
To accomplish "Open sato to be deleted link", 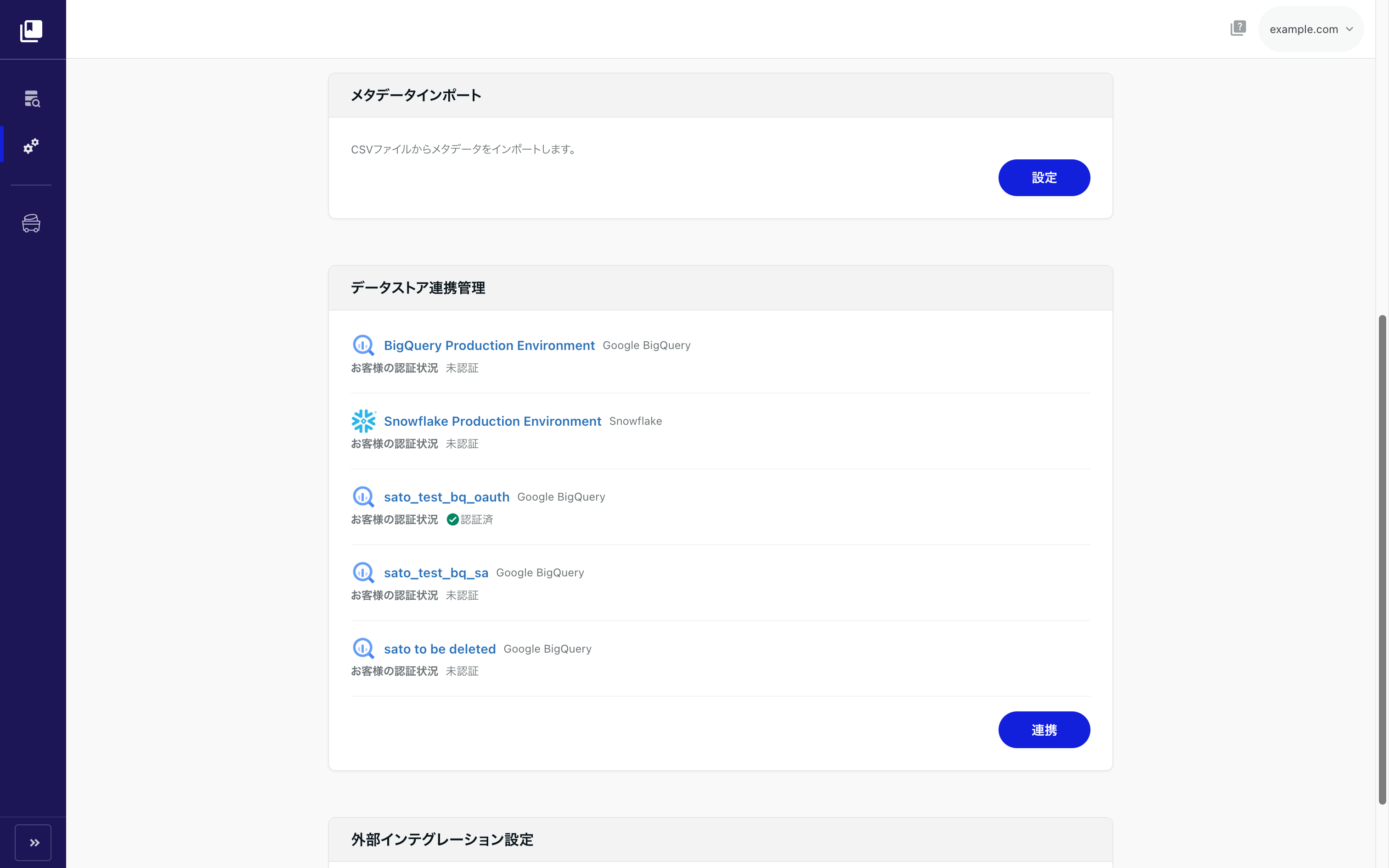I will (440, 648).
